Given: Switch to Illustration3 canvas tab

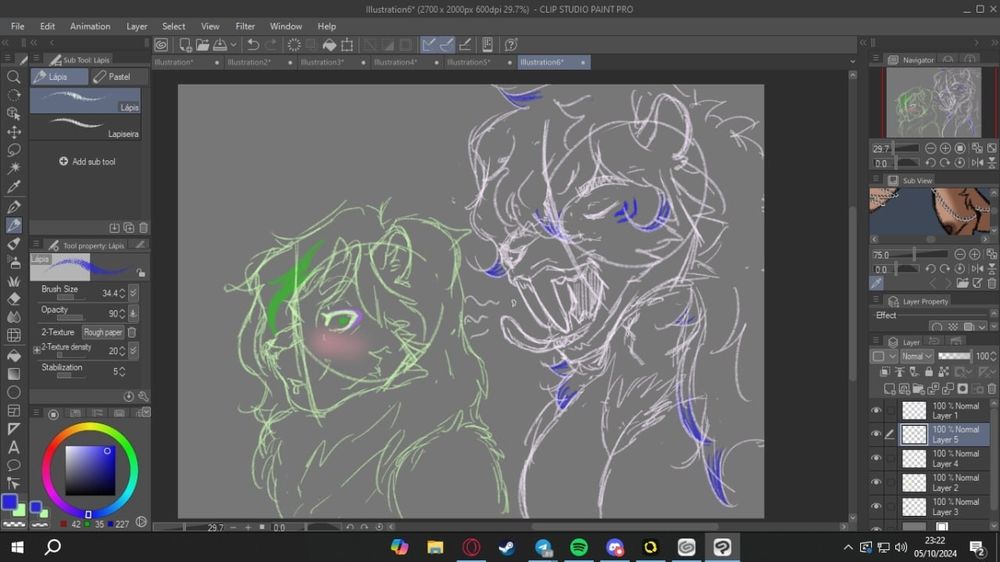Looking at the screenshot, I should pos(334,62).
